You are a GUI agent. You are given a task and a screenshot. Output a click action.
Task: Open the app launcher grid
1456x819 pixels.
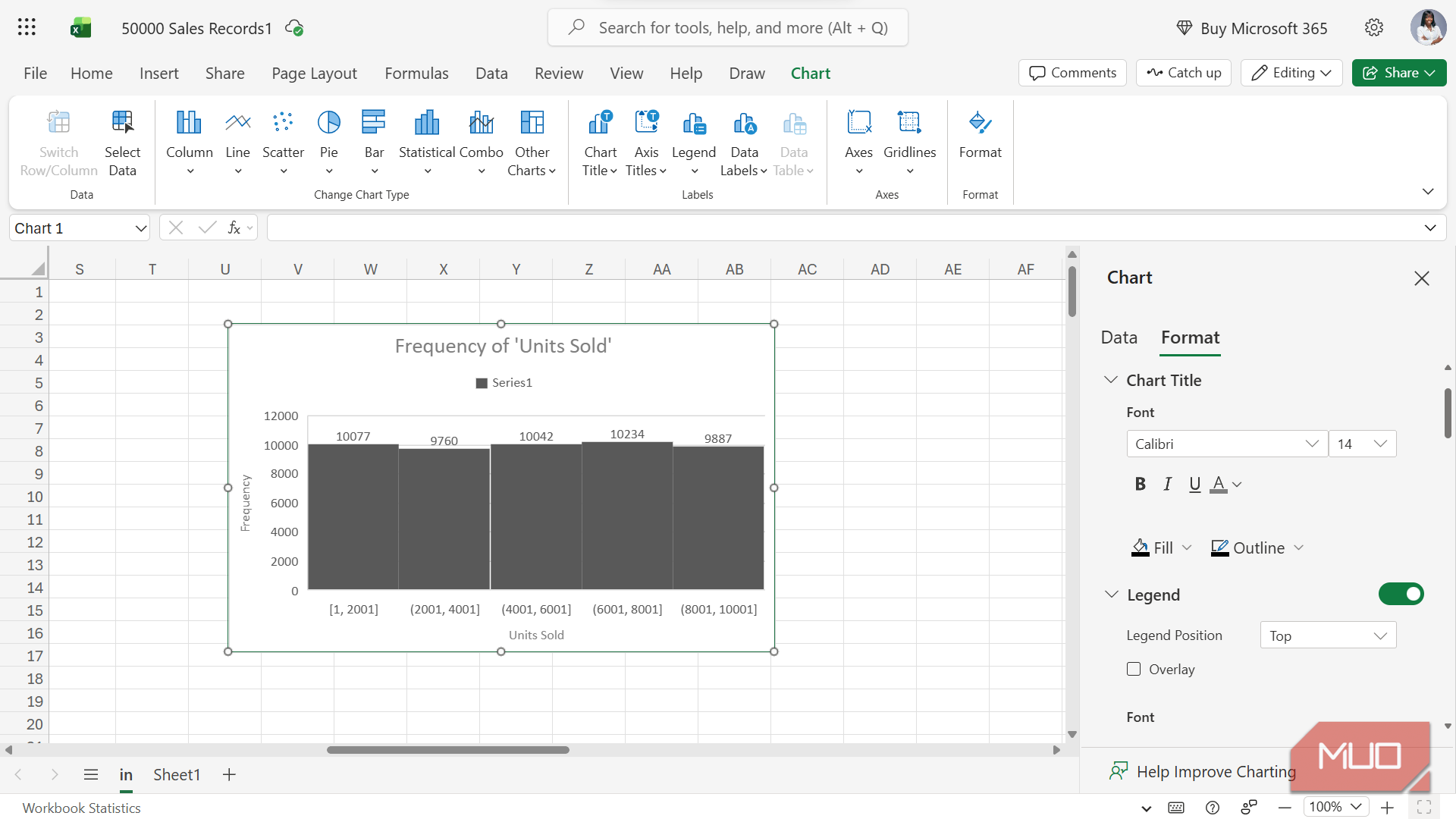[27, 28]
